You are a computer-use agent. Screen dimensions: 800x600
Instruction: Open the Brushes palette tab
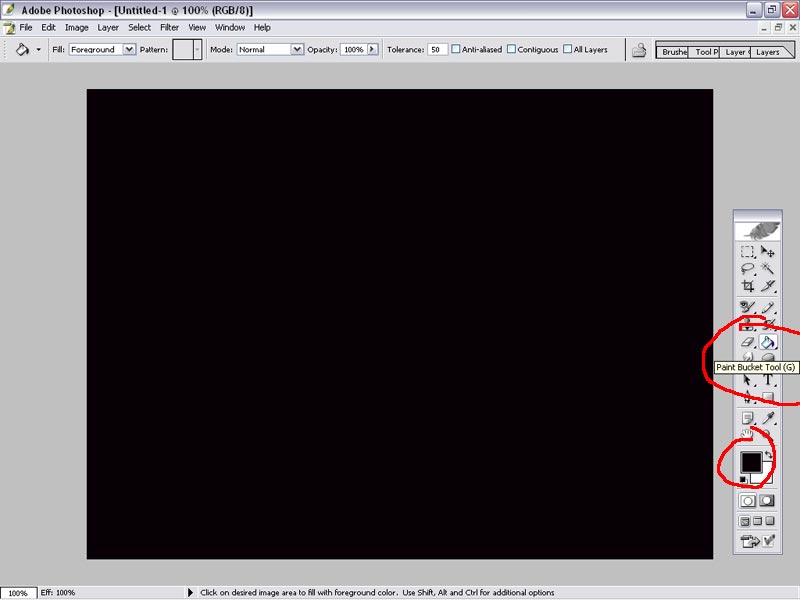point(672,52)
